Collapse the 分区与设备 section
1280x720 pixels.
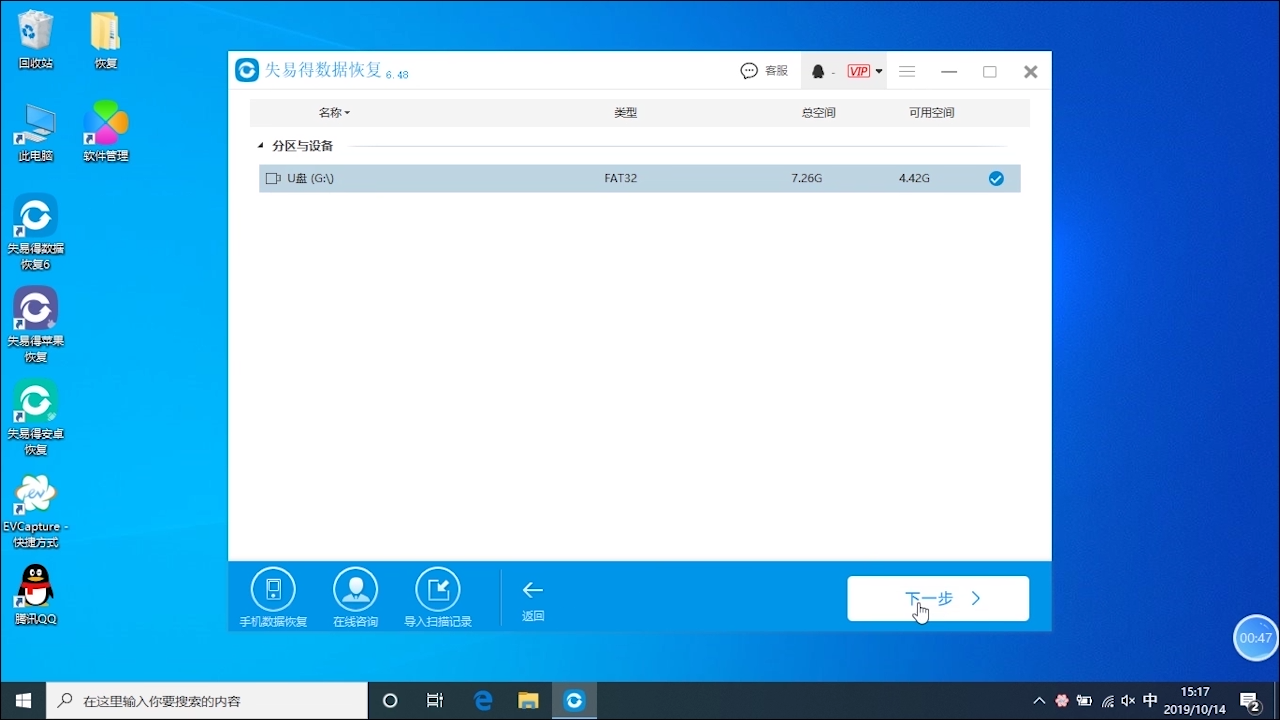point(260,145)
